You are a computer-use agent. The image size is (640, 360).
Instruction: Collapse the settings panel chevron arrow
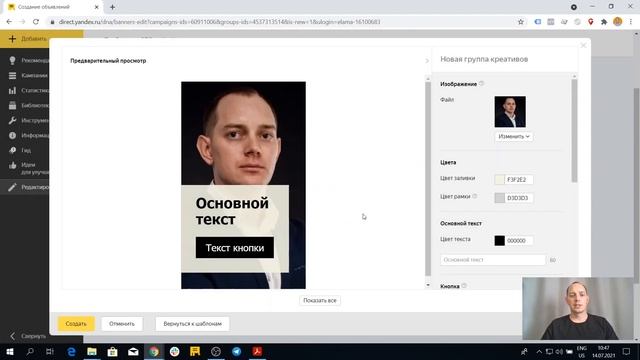click(x=427, y=61)
